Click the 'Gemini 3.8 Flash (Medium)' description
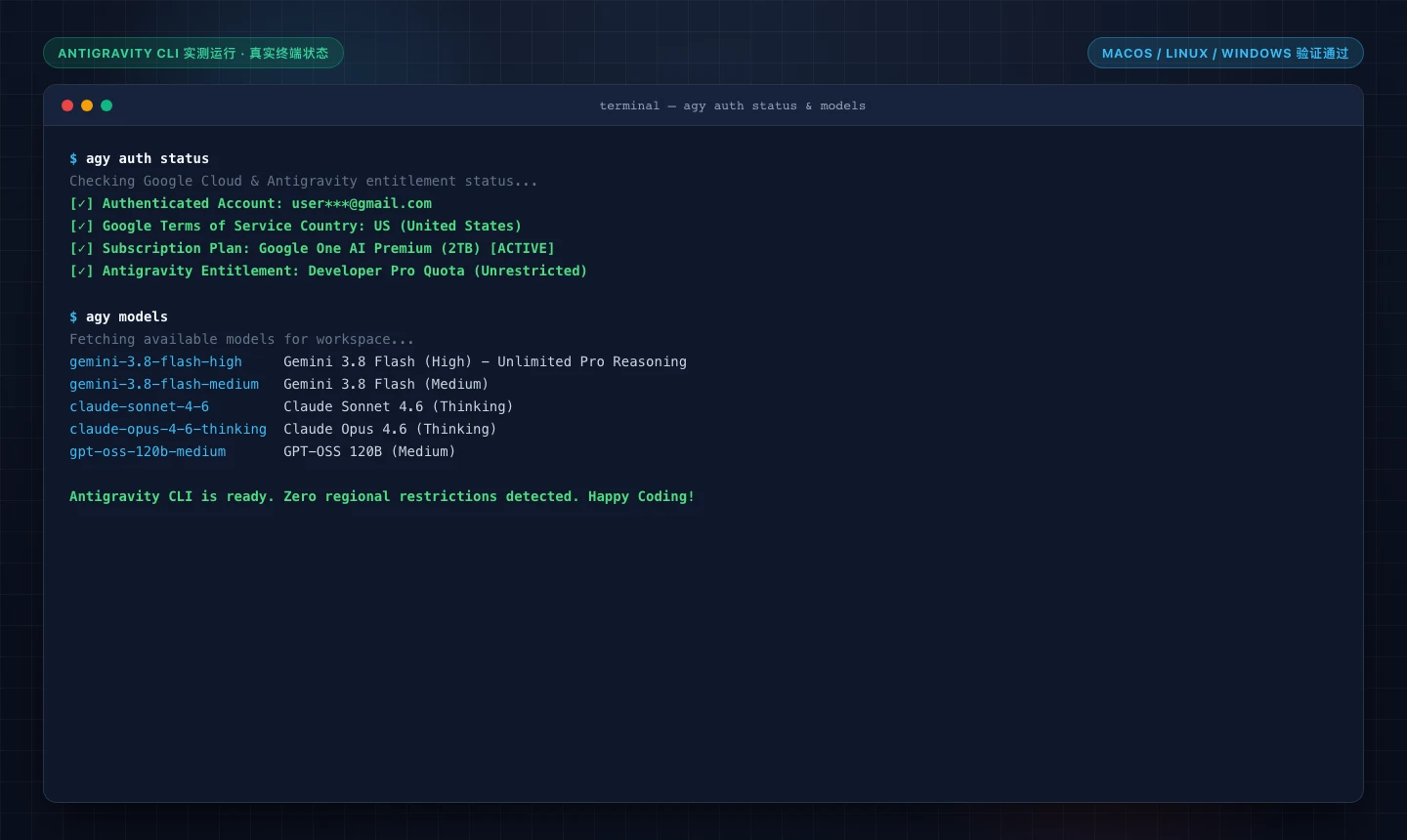This screenshot has height=840, width=1407. click(x=386, y=384)
